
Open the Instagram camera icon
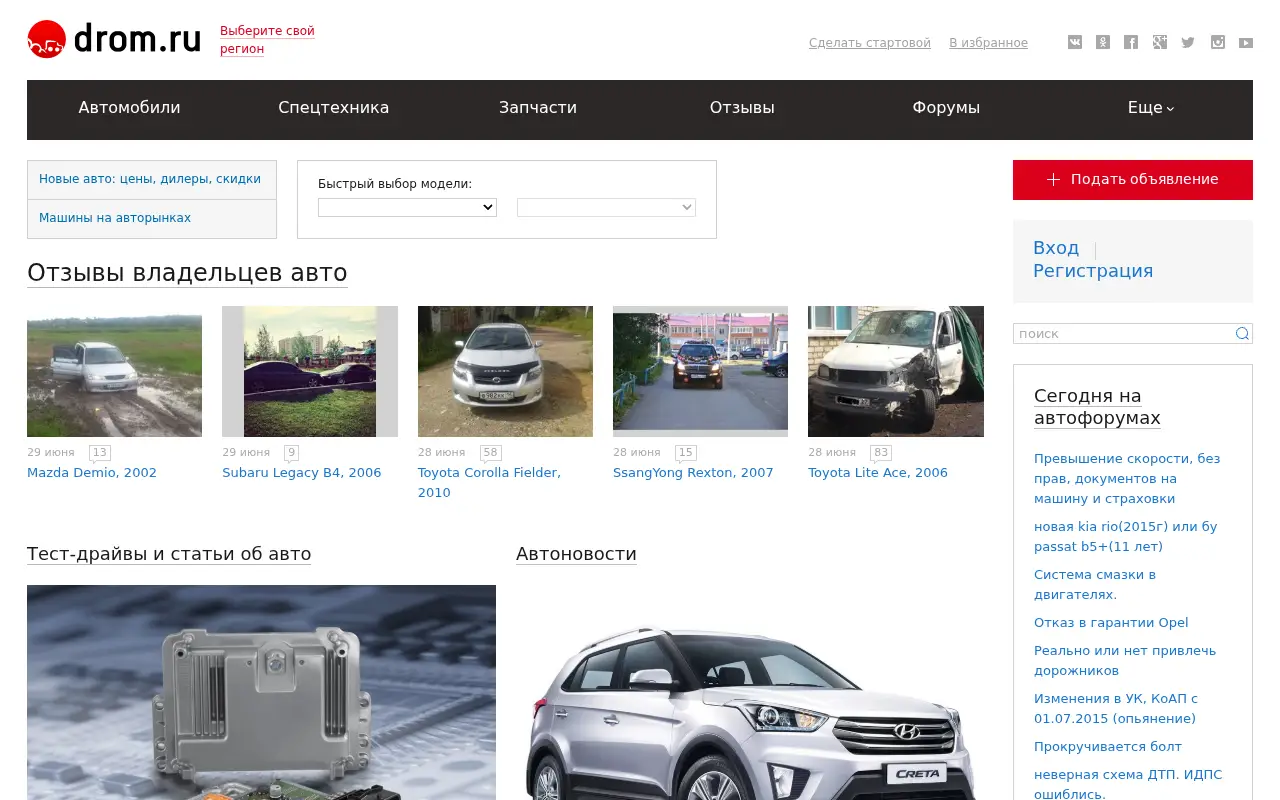click(1218, 42)
